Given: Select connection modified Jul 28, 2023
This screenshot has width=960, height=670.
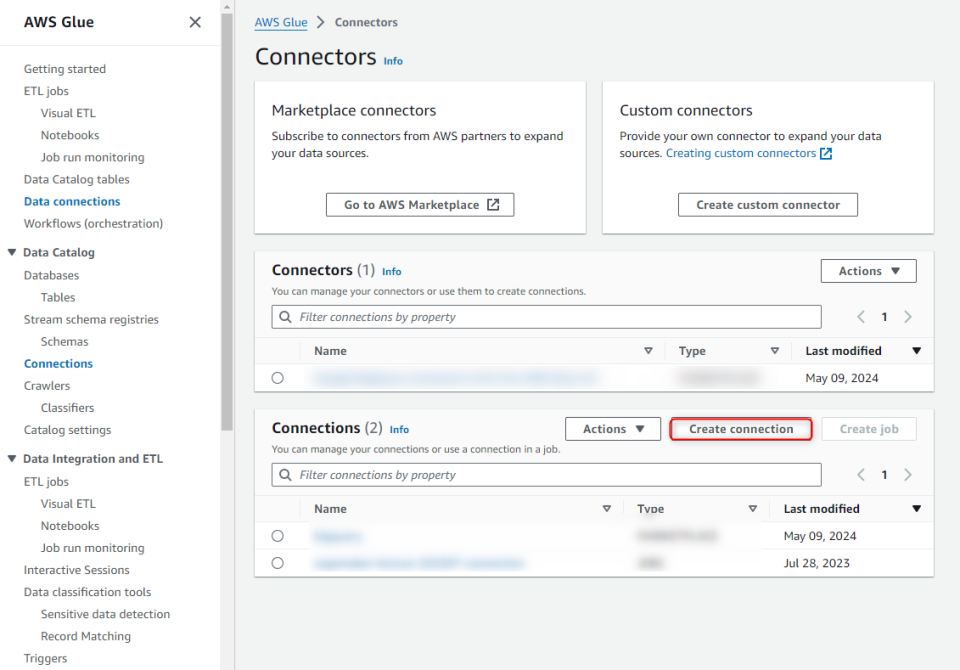Looking at the screenshot, I should [x=277, y=563].
